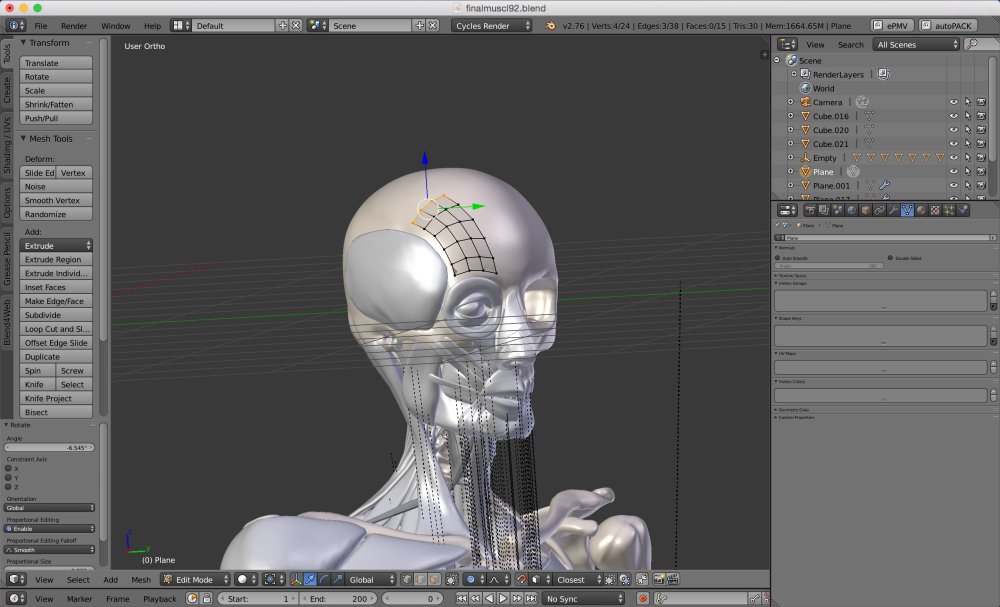
Task: Click the wrench modifier icon beside Plane.001
Action: (885, 186)
